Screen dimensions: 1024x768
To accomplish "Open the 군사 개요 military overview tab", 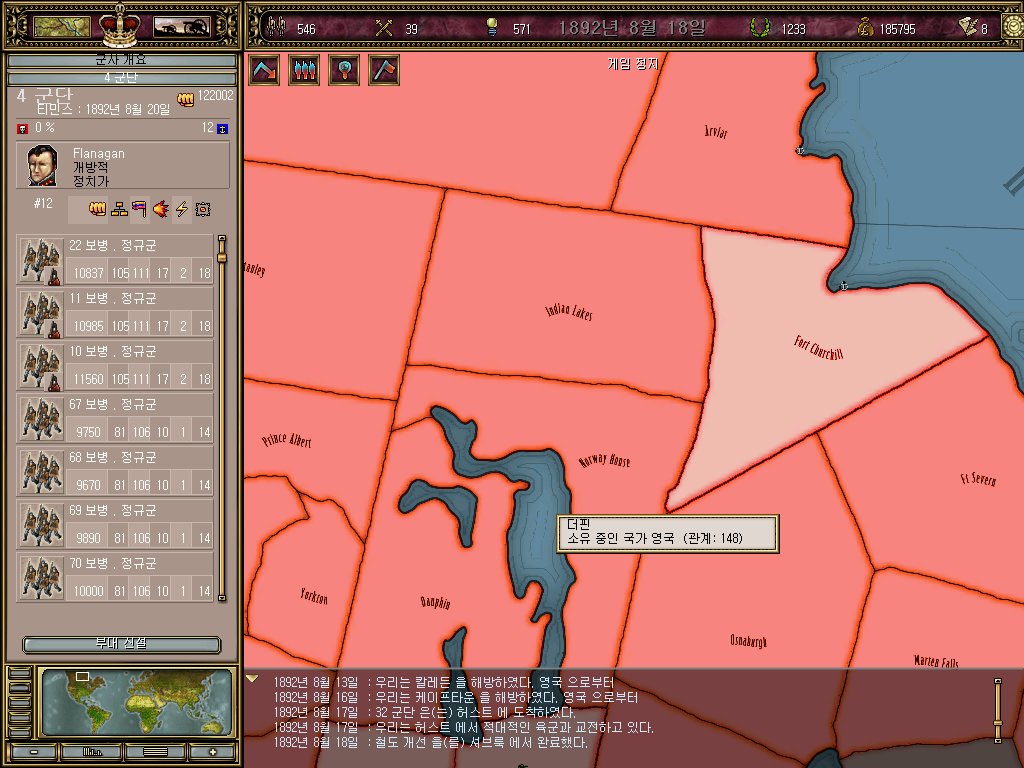I will (121, 60).
